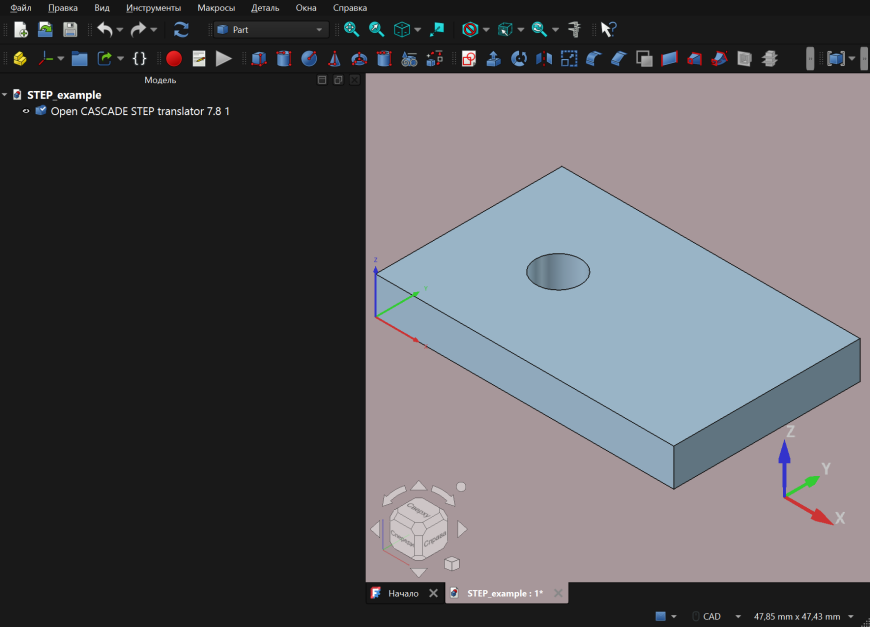Select the Chamfer tool
870x627 pixels.
619,58
